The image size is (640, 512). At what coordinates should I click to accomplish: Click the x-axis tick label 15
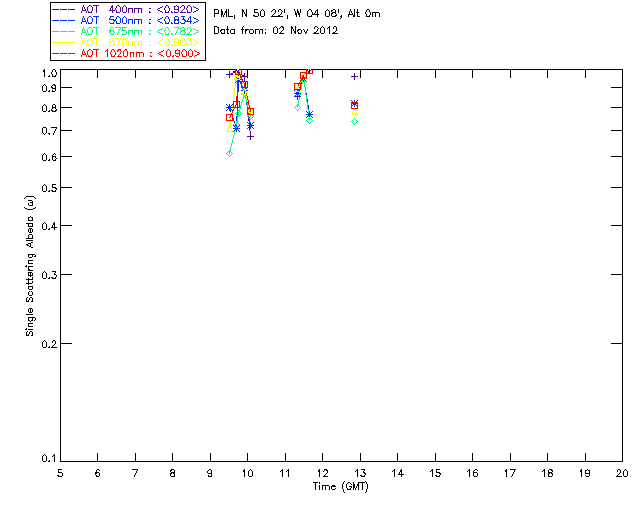pyautogui.click(x=435, y=473)
